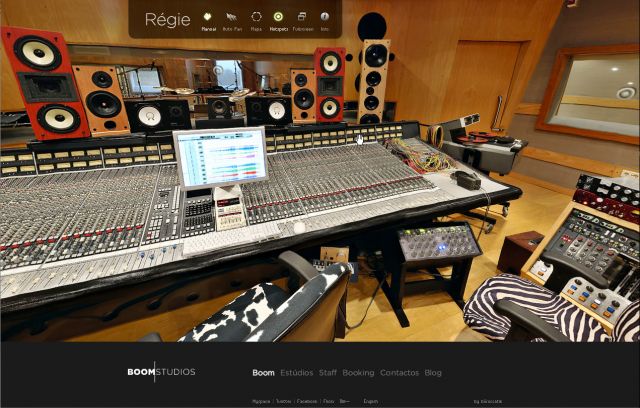Screen dimensions: 640x408
Task: Select the Manual navigation mode icon
Action: 208,17
